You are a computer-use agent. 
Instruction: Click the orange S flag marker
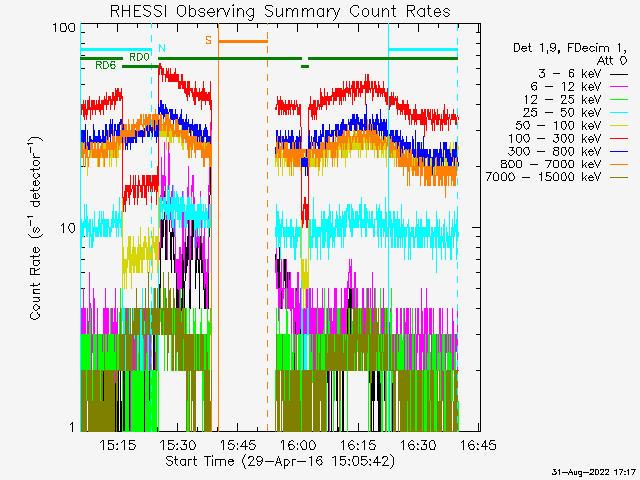coord(209,40)
